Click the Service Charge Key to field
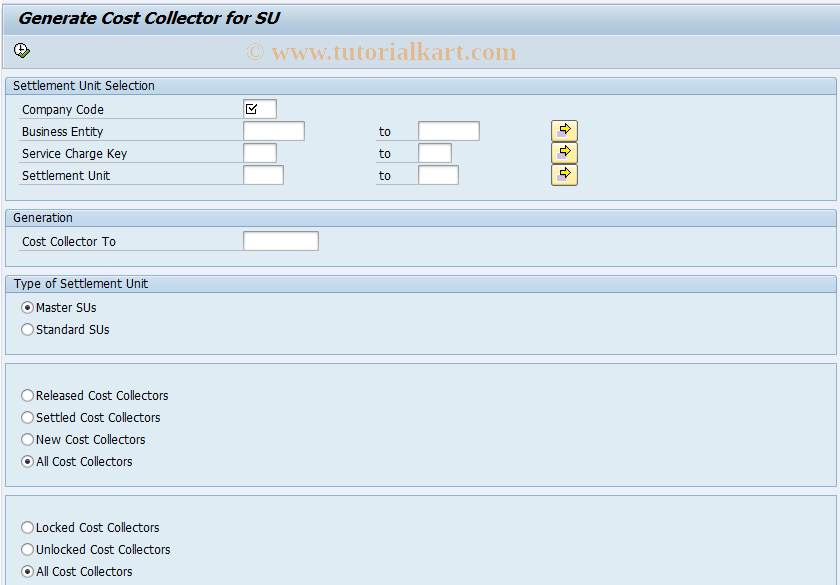Image resolution: width=840 pixels, height=585 pixels. [x=434, y=152]
